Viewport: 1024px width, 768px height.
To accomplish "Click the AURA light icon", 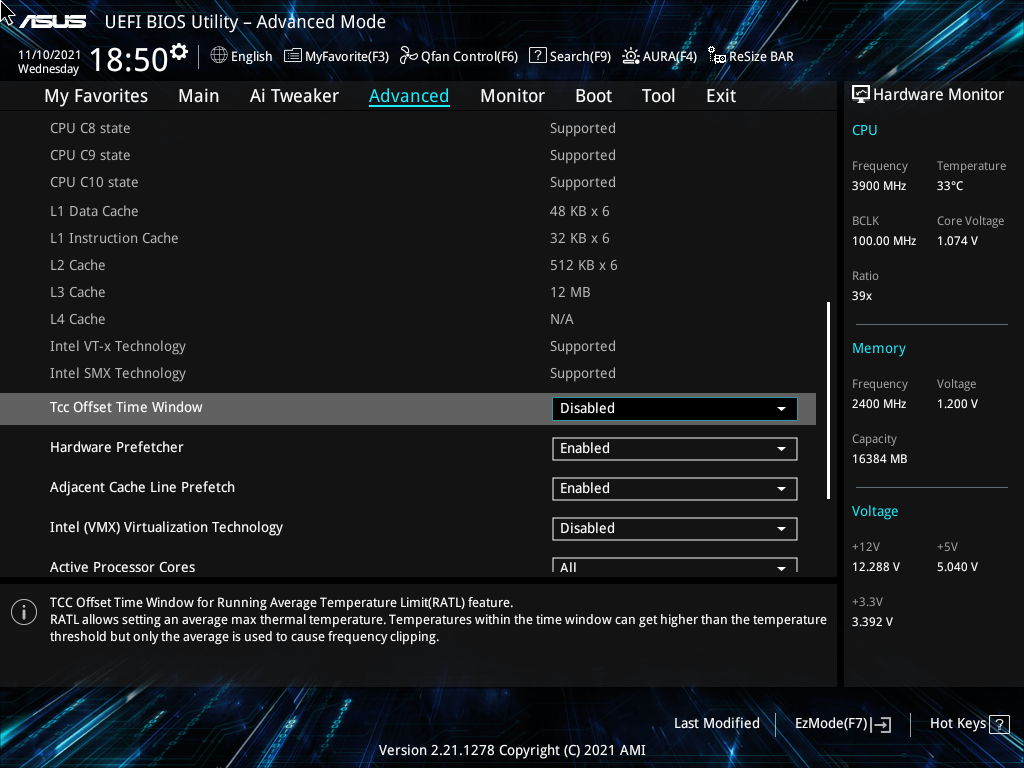I will point(631,56).
